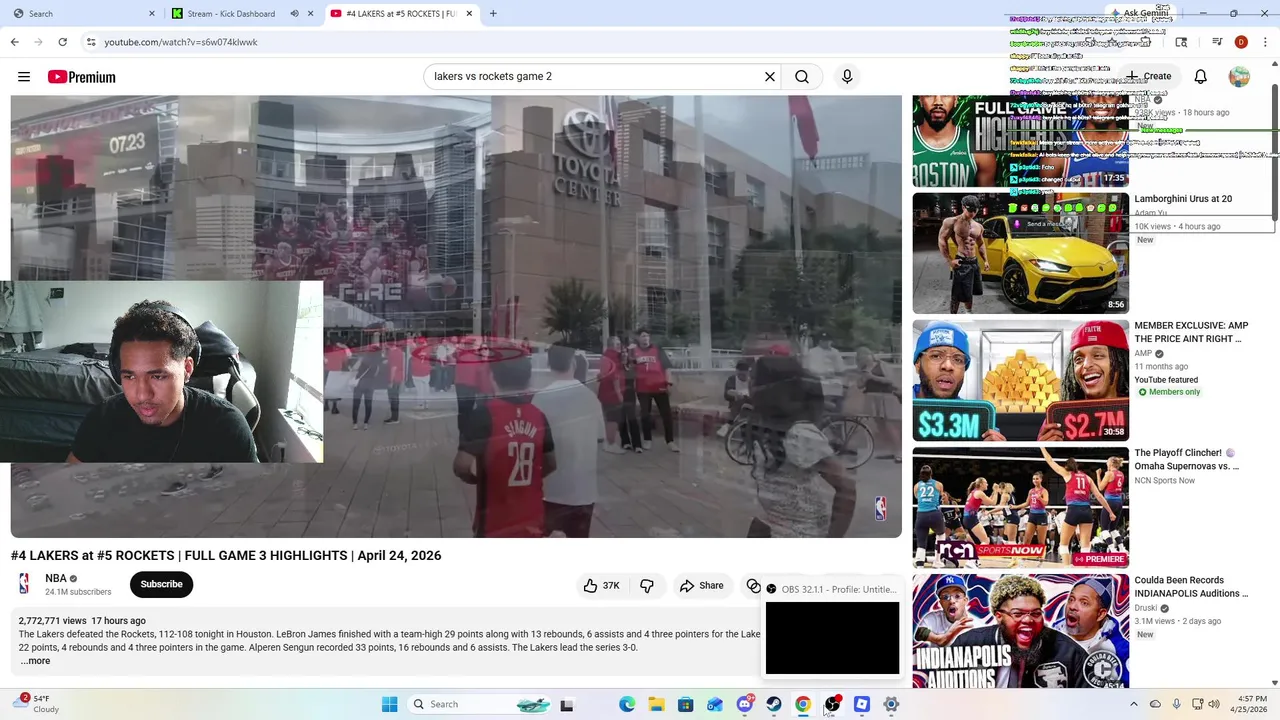The image size is (1280, 720).
Task: Open the Create button
Action: click(1148, 76)
